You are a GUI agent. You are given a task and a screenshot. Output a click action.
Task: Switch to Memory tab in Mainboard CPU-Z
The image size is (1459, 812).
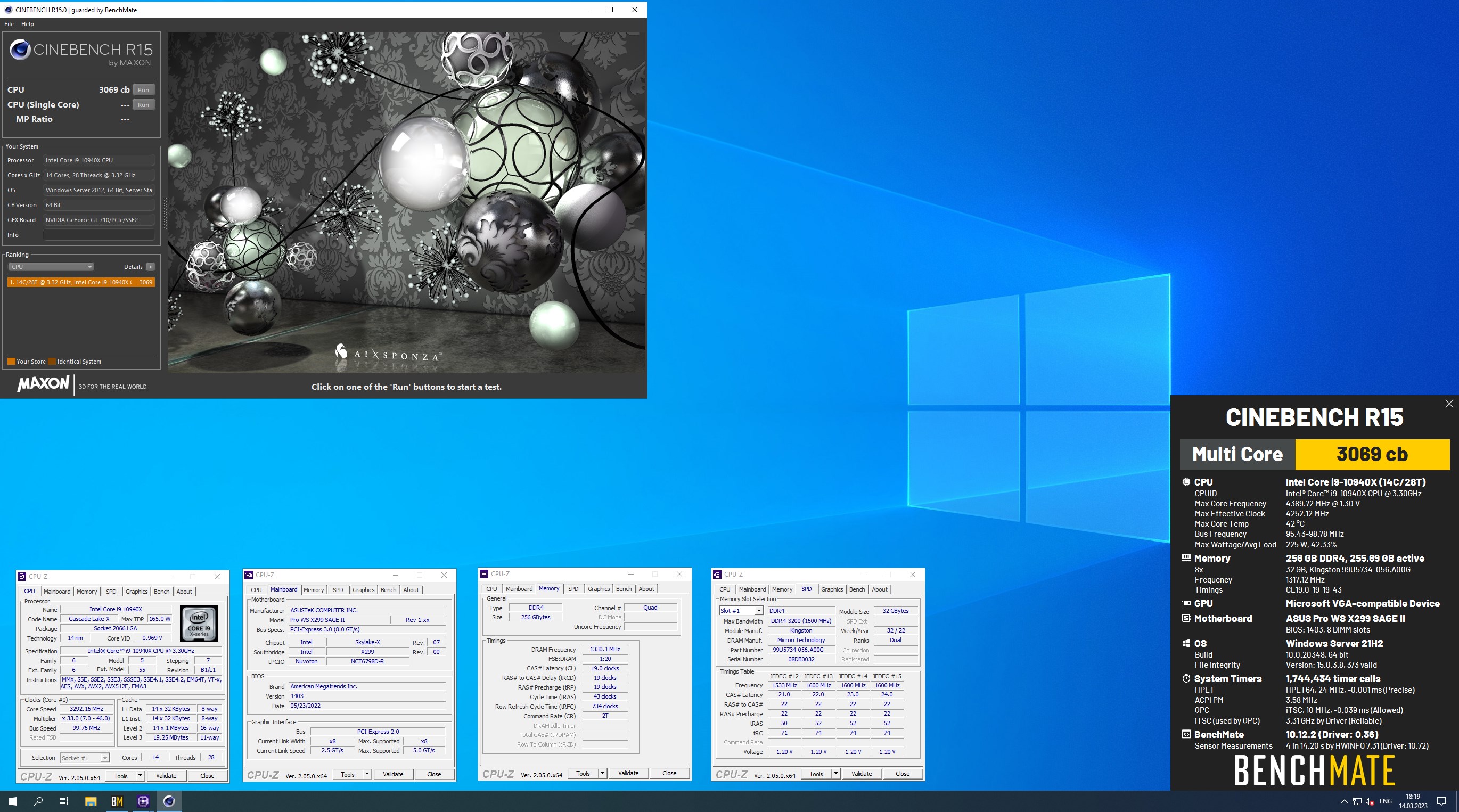(x=314, y=590)
